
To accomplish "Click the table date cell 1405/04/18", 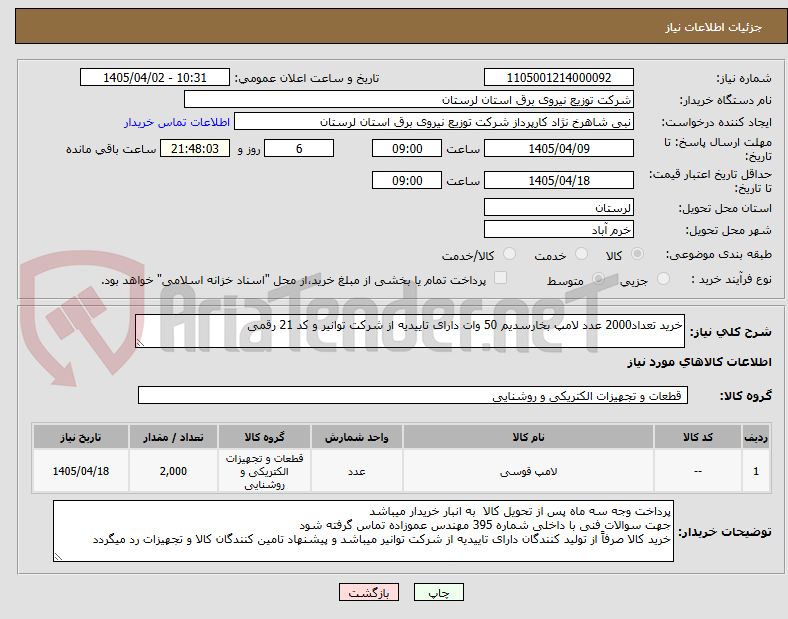I will 81,471.
